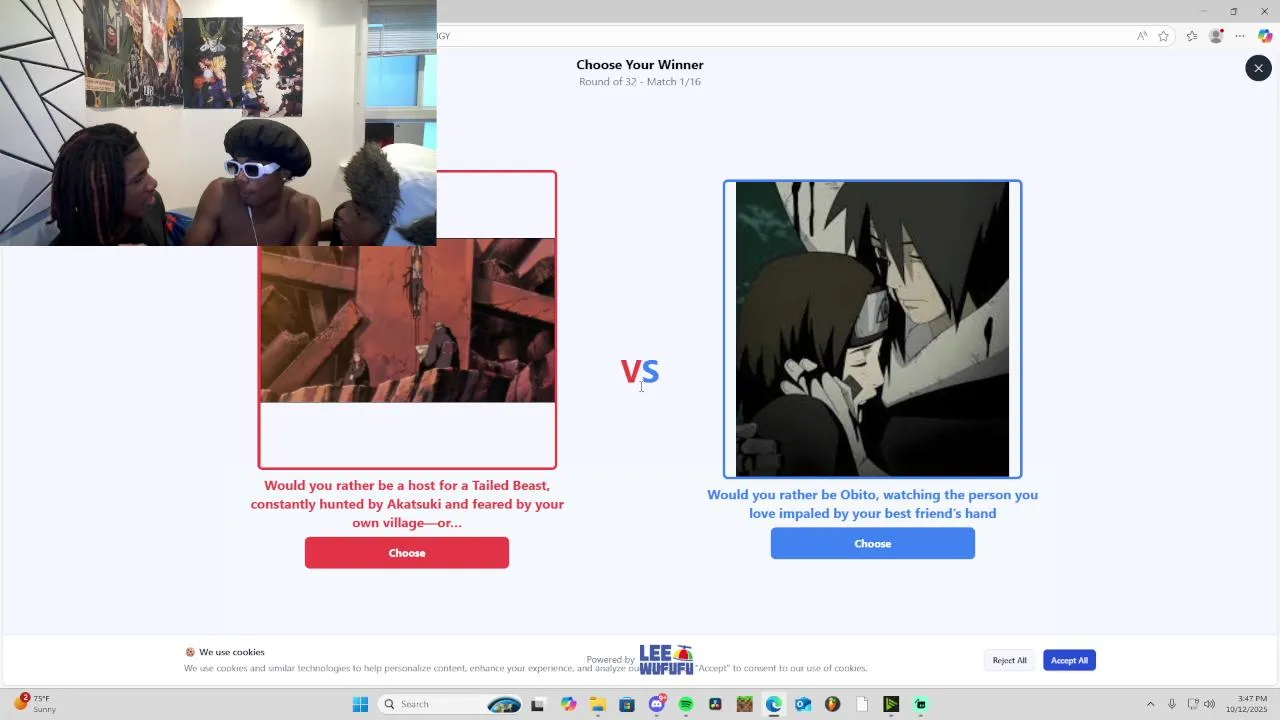1280x720 pixels.
Task: Open DaVinci Resolve from the taskbar
Action: click(x=715, y=704)
